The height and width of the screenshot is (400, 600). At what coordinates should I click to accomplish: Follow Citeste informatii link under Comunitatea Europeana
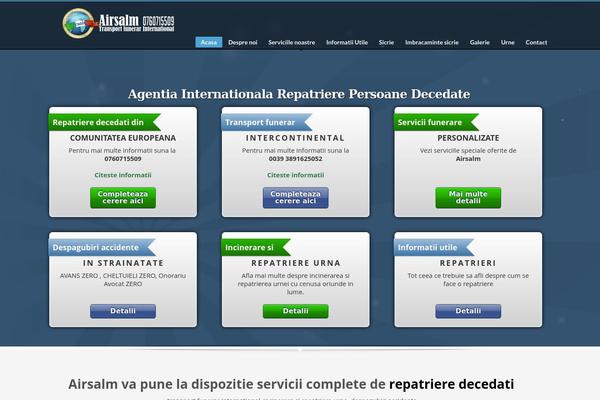(x=123, y=174)
